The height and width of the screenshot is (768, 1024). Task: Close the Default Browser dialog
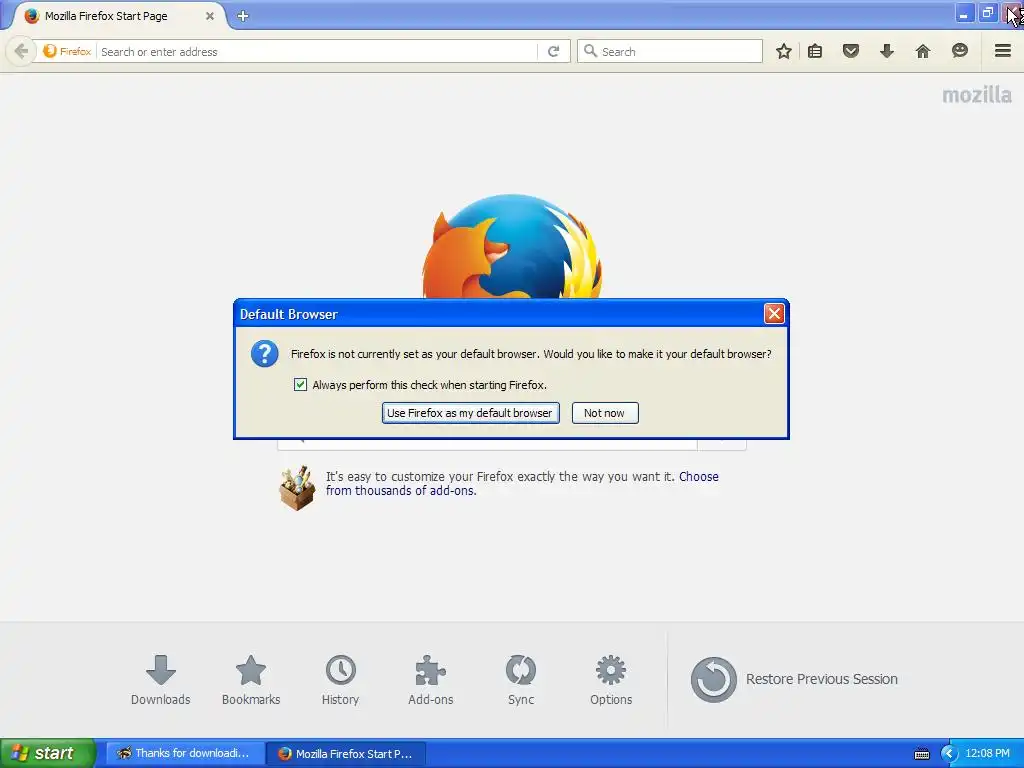point(774,314)
